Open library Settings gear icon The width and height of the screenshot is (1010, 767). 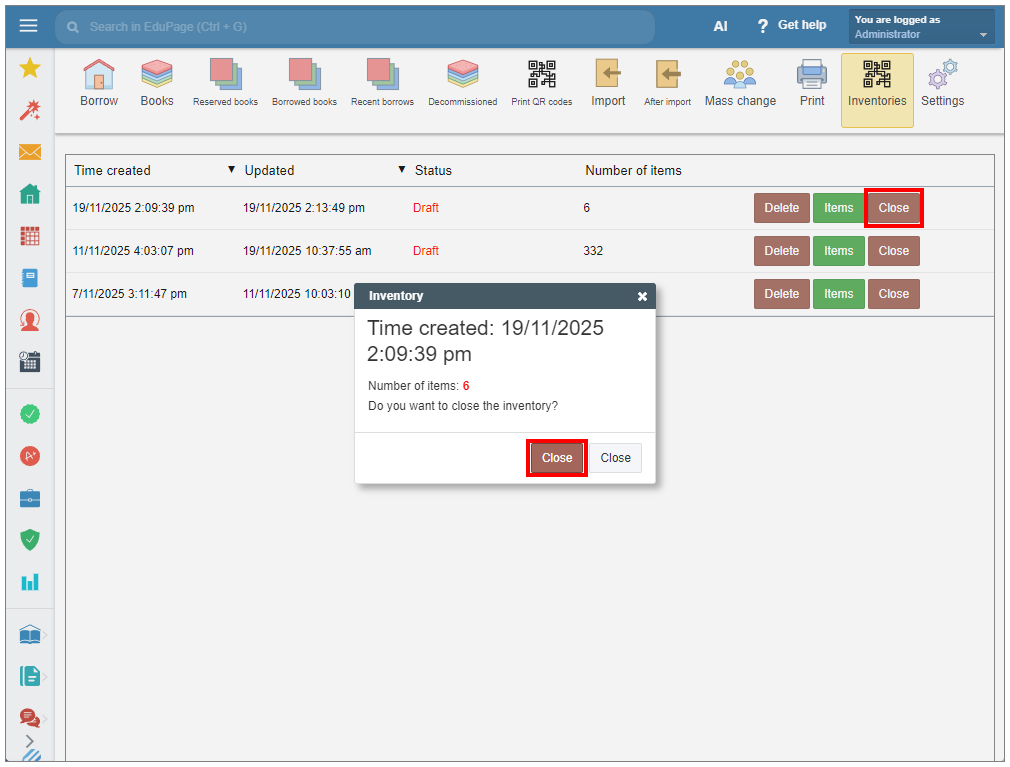pyautogui.click(x=942, y=83)
